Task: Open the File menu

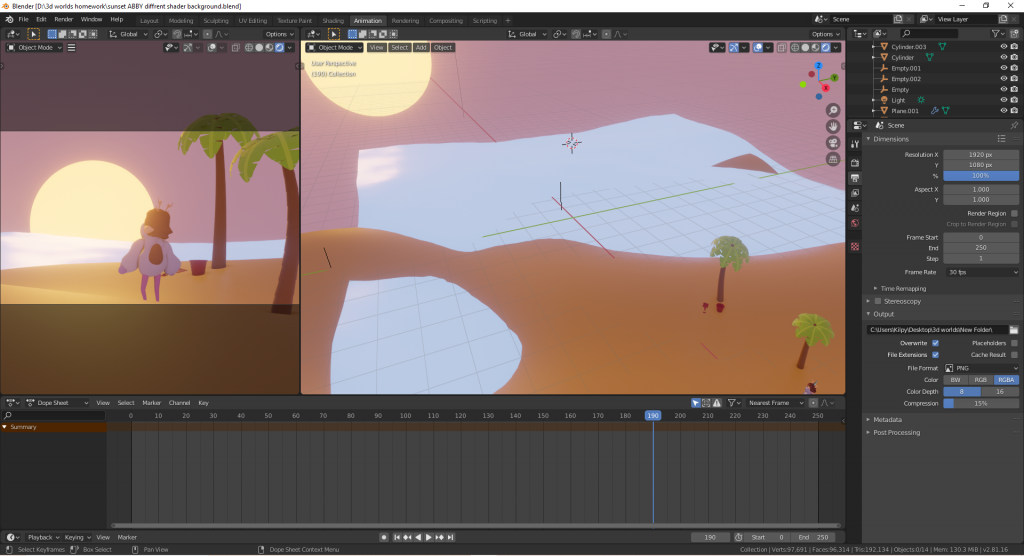Action: pos(24,20)
